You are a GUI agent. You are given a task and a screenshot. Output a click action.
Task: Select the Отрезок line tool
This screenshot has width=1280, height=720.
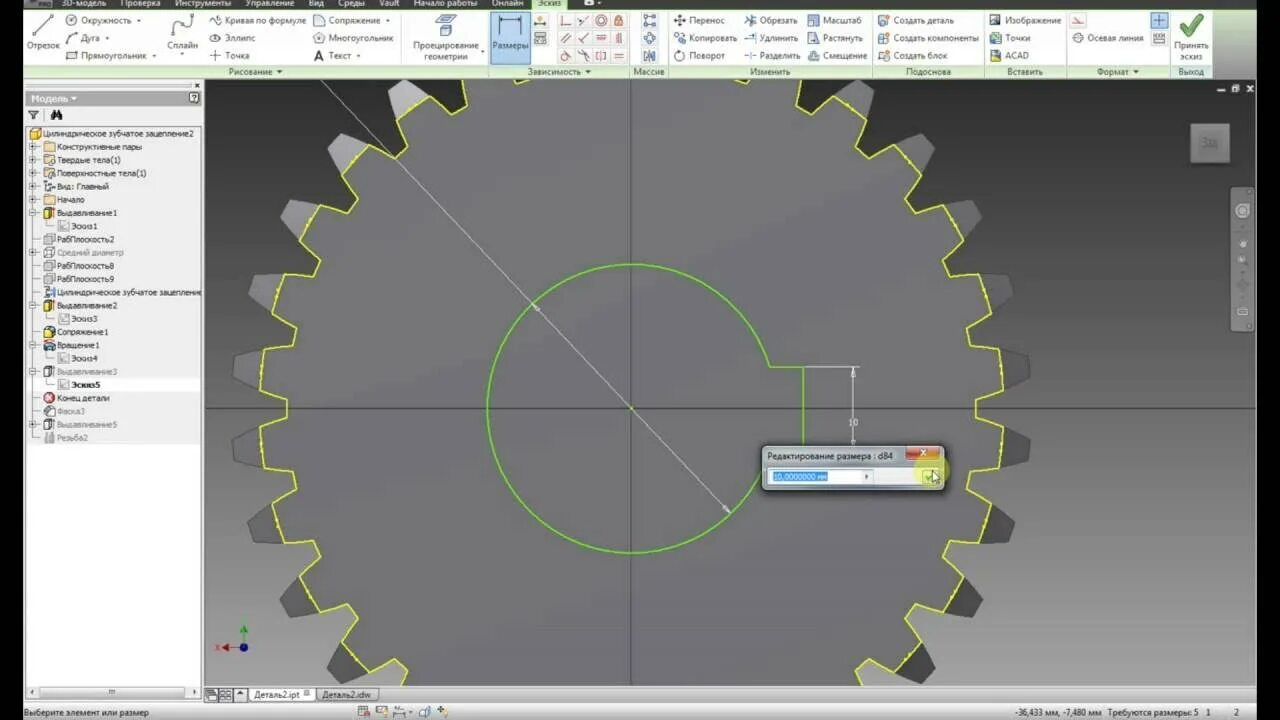point(43,32)
